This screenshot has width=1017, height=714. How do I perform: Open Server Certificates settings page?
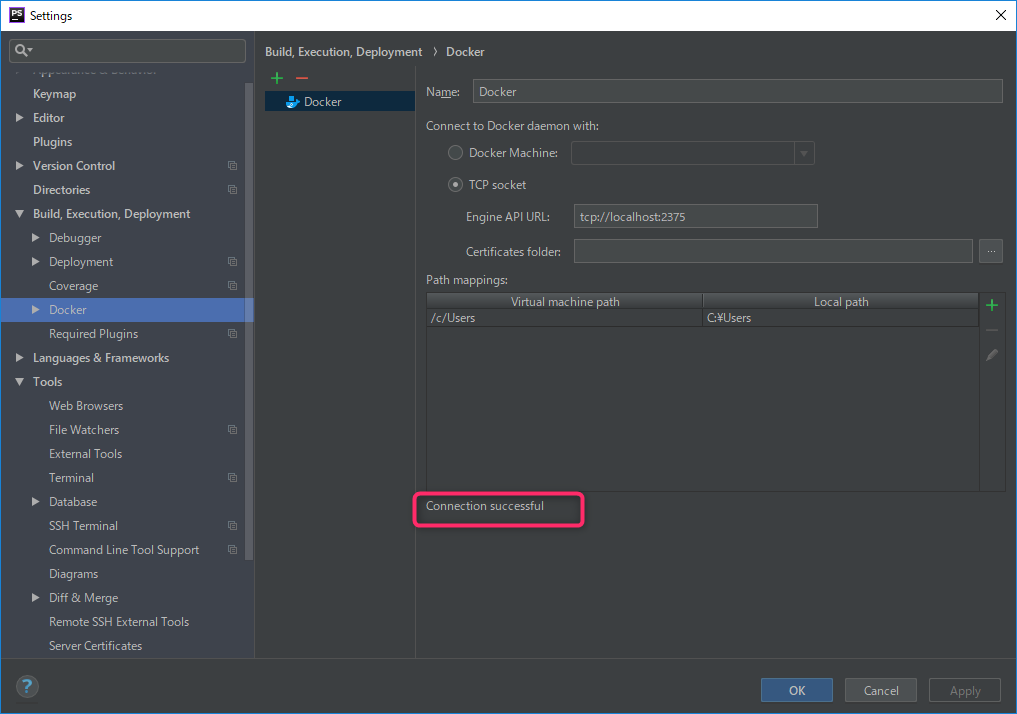click(x=95, y=646)
